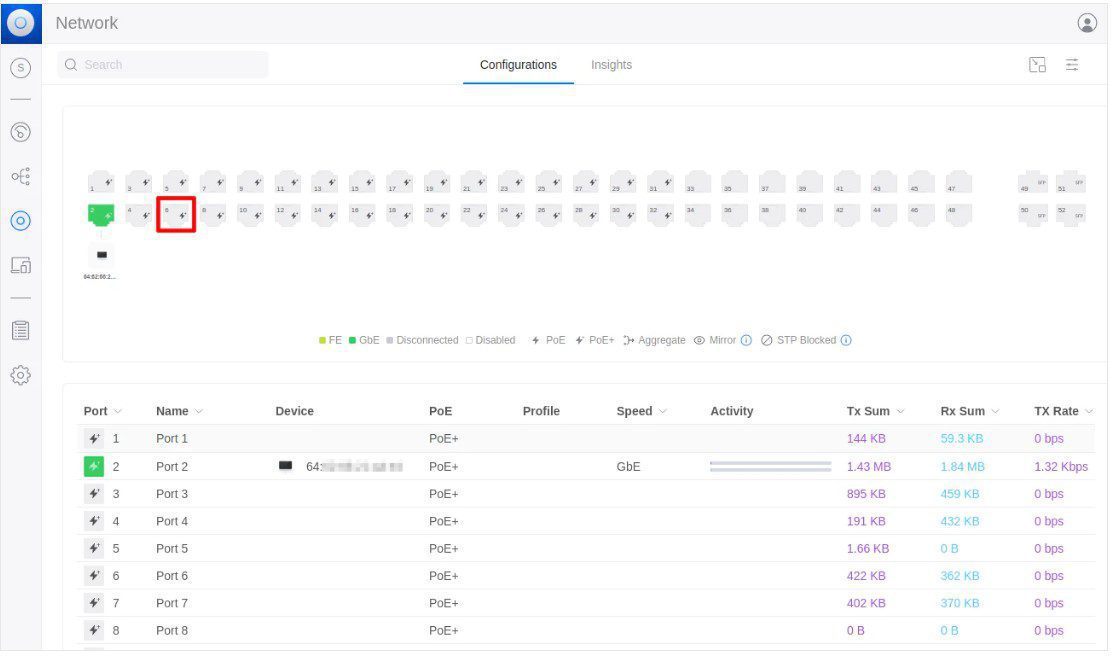Open the Settings gear in sidebar
Image resolution: width=1111 pixels, height=656 pixels.
pyautogui.click(x=21, y=375)
